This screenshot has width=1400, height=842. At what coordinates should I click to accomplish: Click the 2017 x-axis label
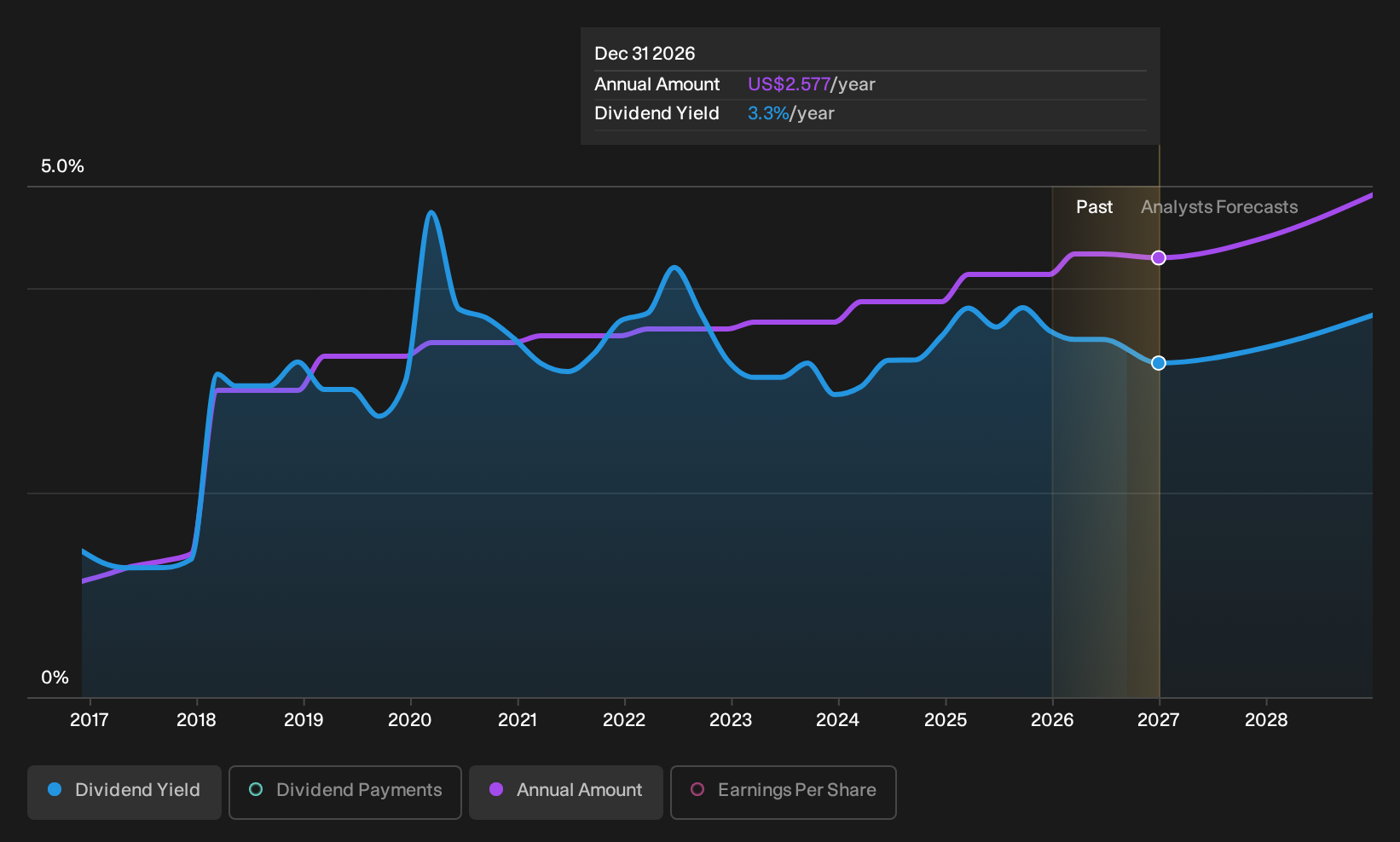(89, 720)
